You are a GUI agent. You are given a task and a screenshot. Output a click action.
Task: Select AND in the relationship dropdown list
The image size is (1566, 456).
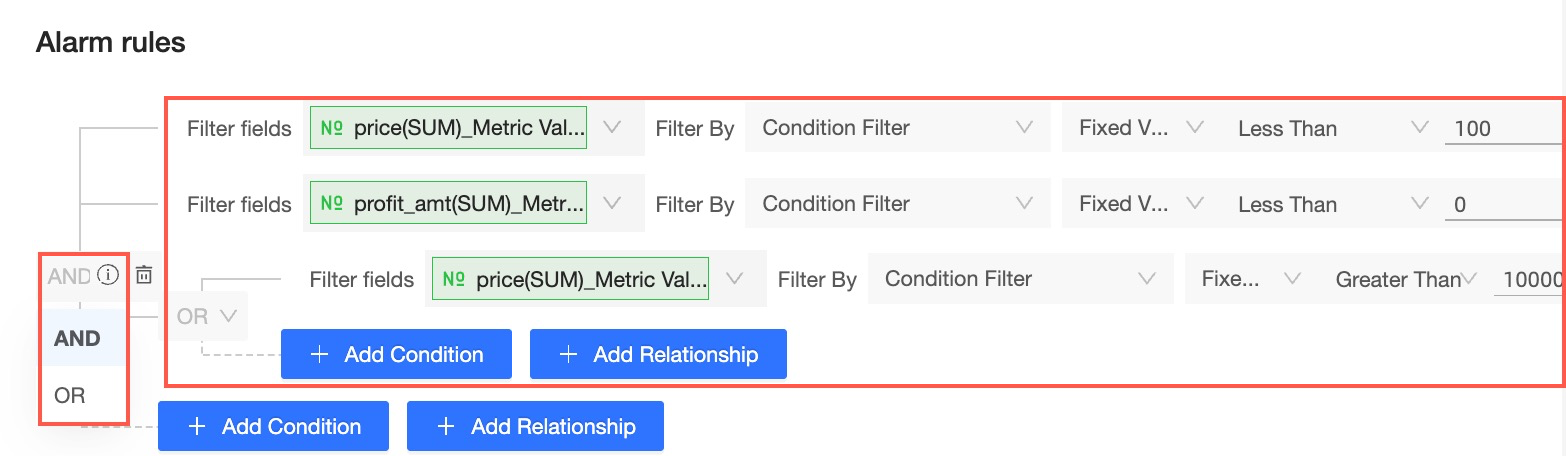click(x=78, y=338)
